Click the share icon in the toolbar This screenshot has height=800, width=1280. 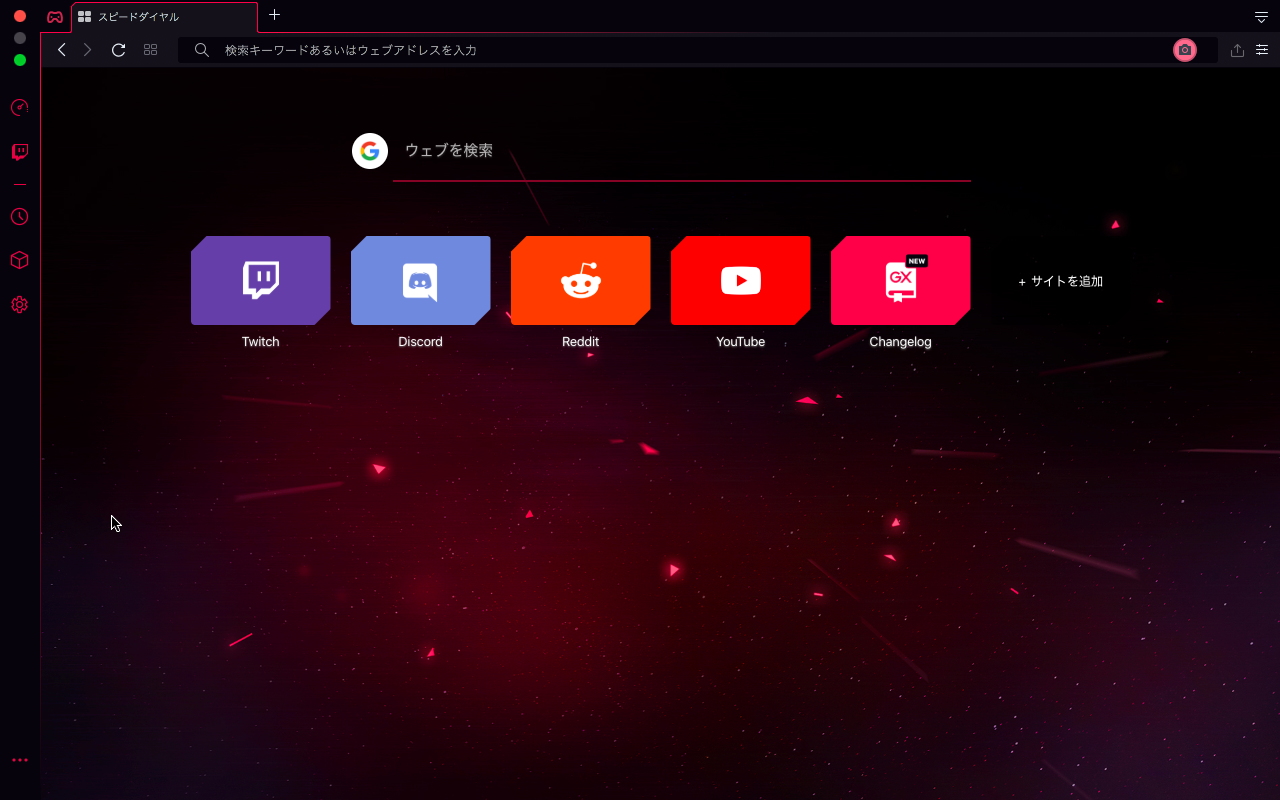[1237, 50]
